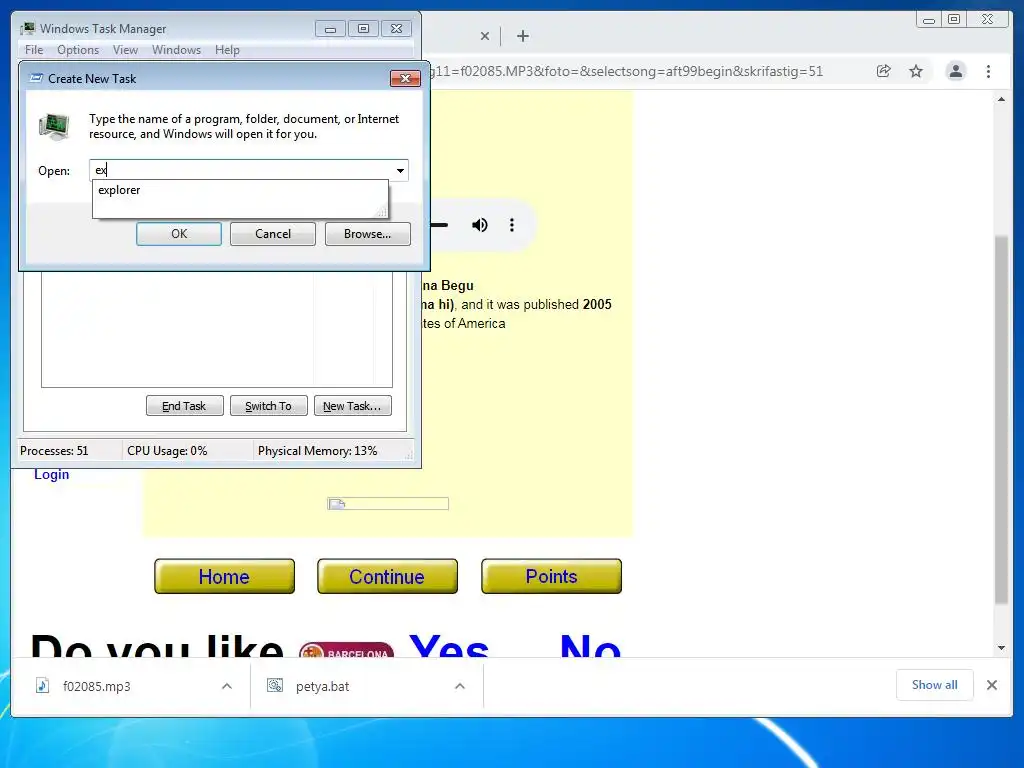Image resolution: width=1024 pixels, height=768 pixels.
Task: Cancel the Create New Task dialog
Action: pyautogui.click(x=273, y=234)
